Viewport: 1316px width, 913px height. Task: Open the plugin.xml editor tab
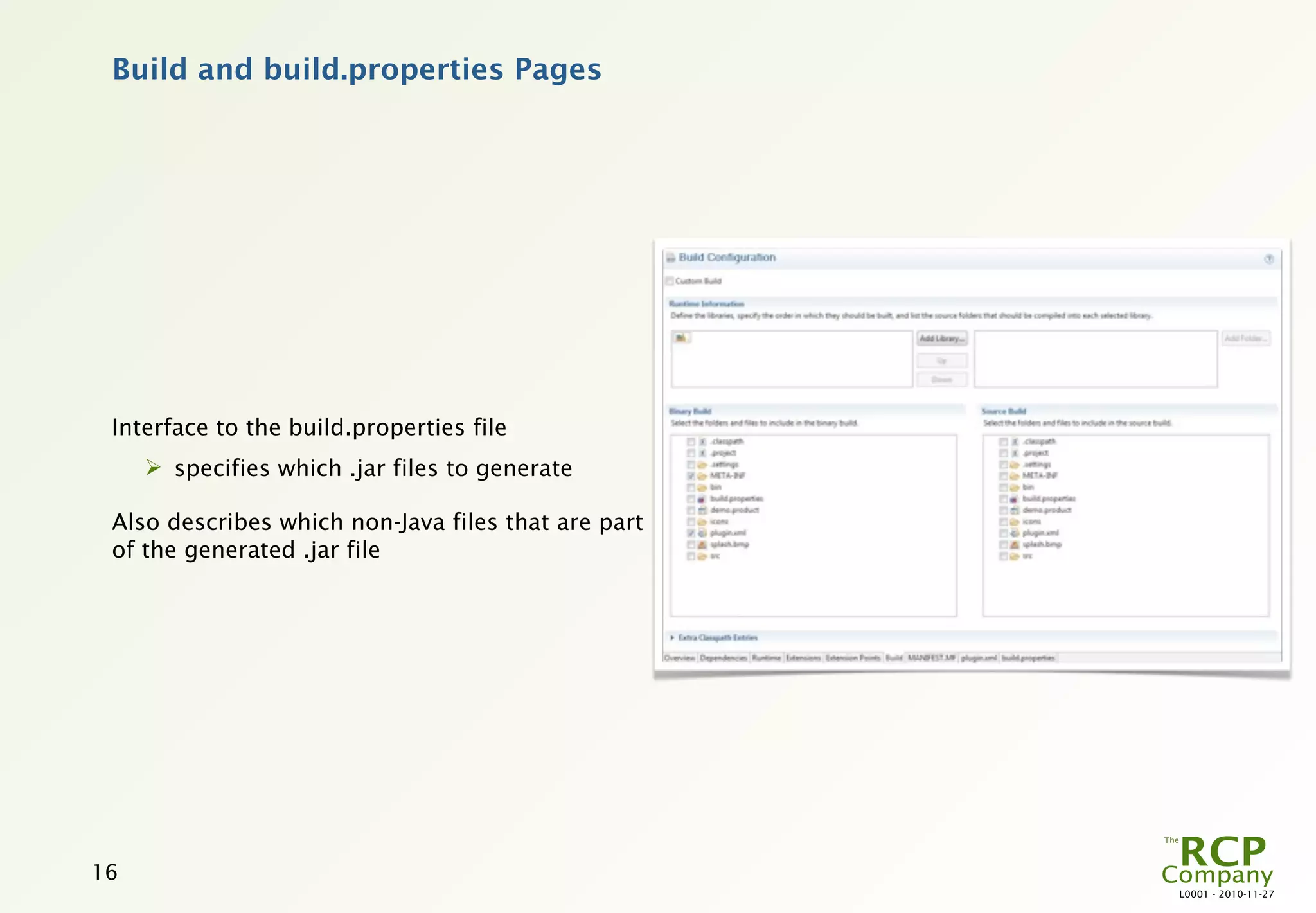pyautogui.click(x=979, y=658)
